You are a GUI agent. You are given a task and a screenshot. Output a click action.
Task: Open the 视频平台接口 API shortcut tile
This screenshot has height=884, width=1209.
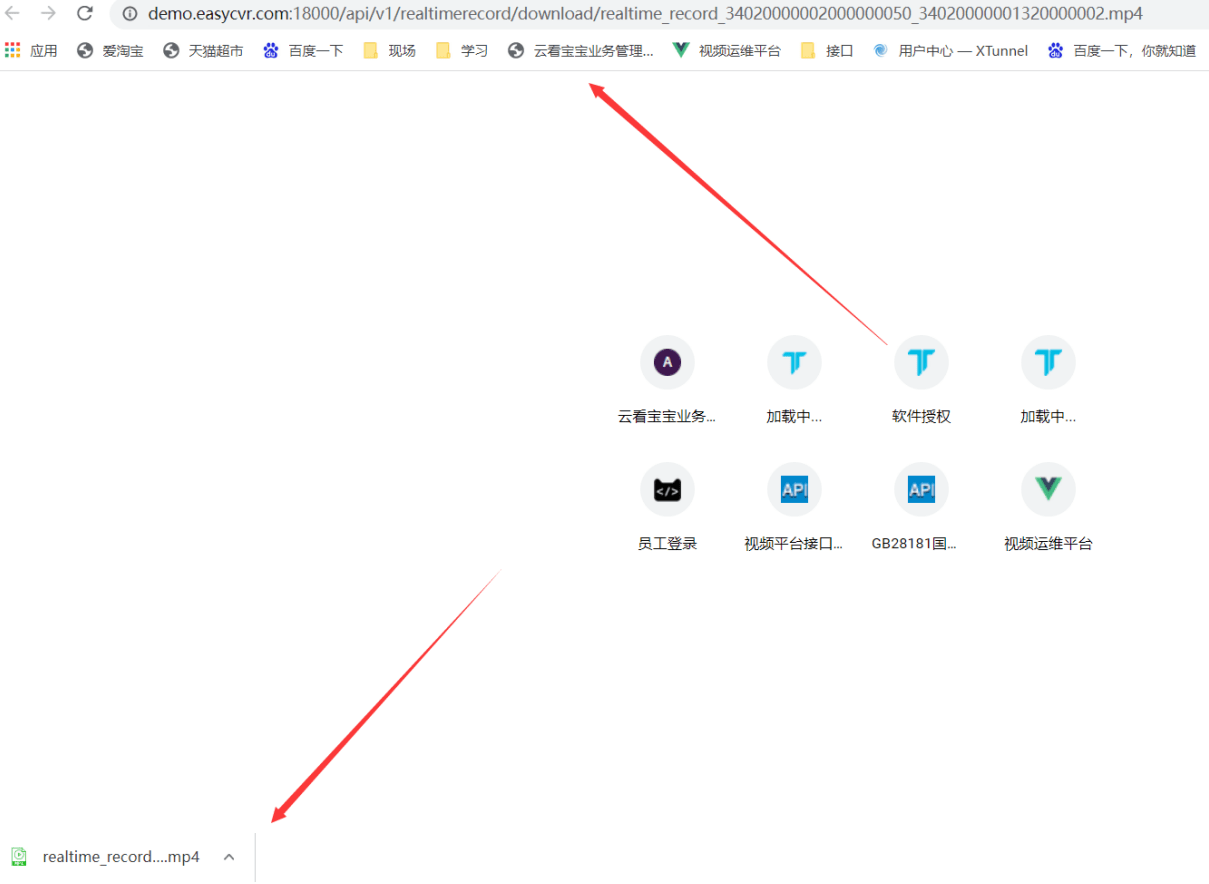point(794,489)
